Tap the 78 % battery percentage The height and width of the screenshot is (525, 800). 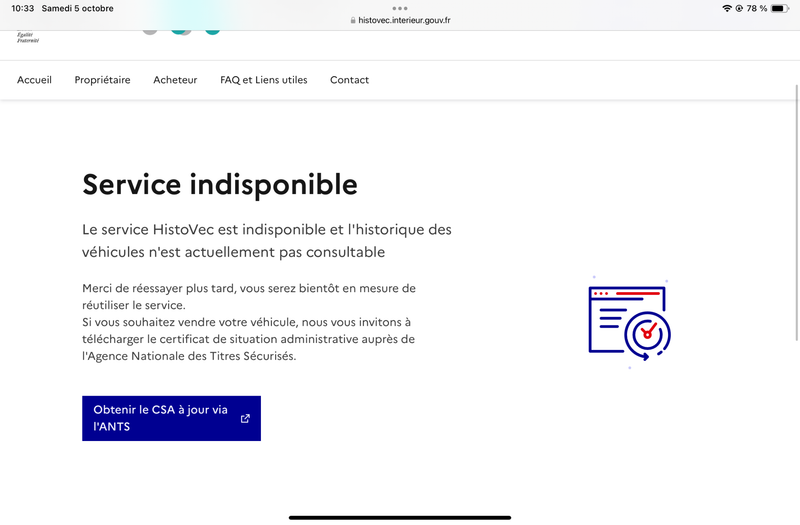click(757, 8)
